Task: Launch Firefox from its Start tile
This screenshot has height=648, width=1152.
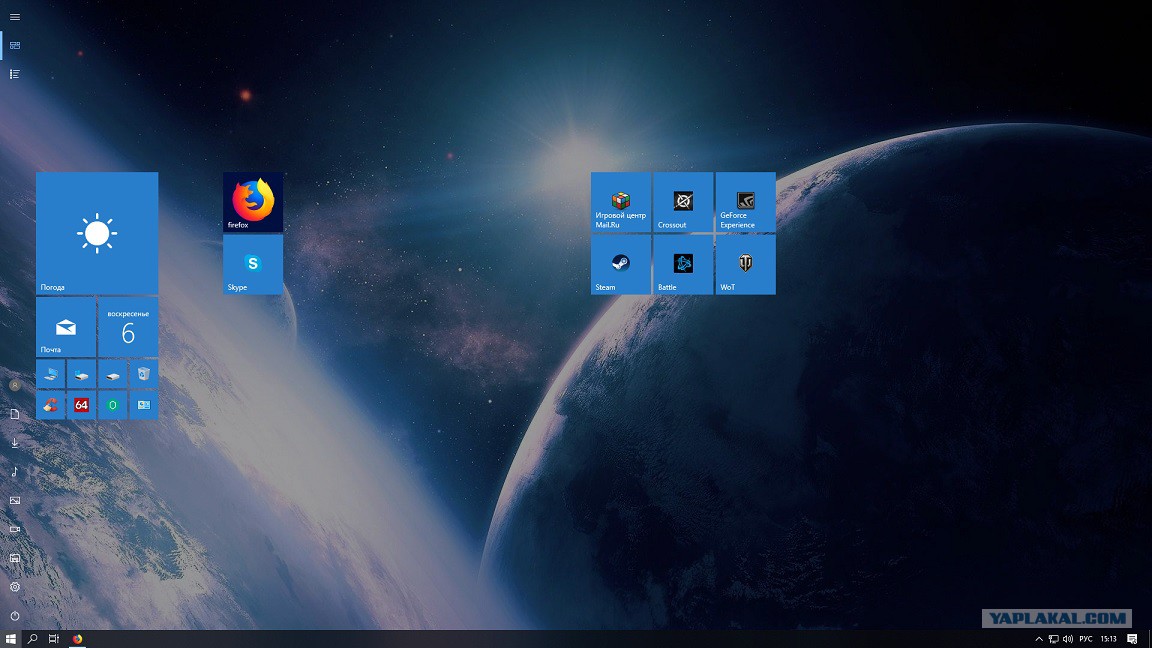Action: point(253,202)
